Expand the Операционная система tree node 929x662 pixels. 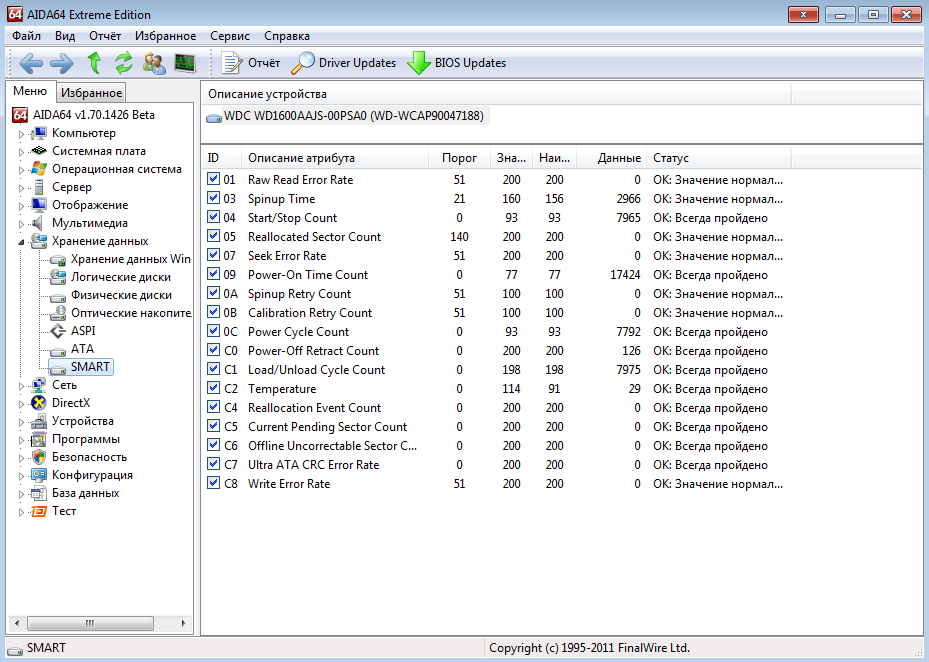(21, 170)
